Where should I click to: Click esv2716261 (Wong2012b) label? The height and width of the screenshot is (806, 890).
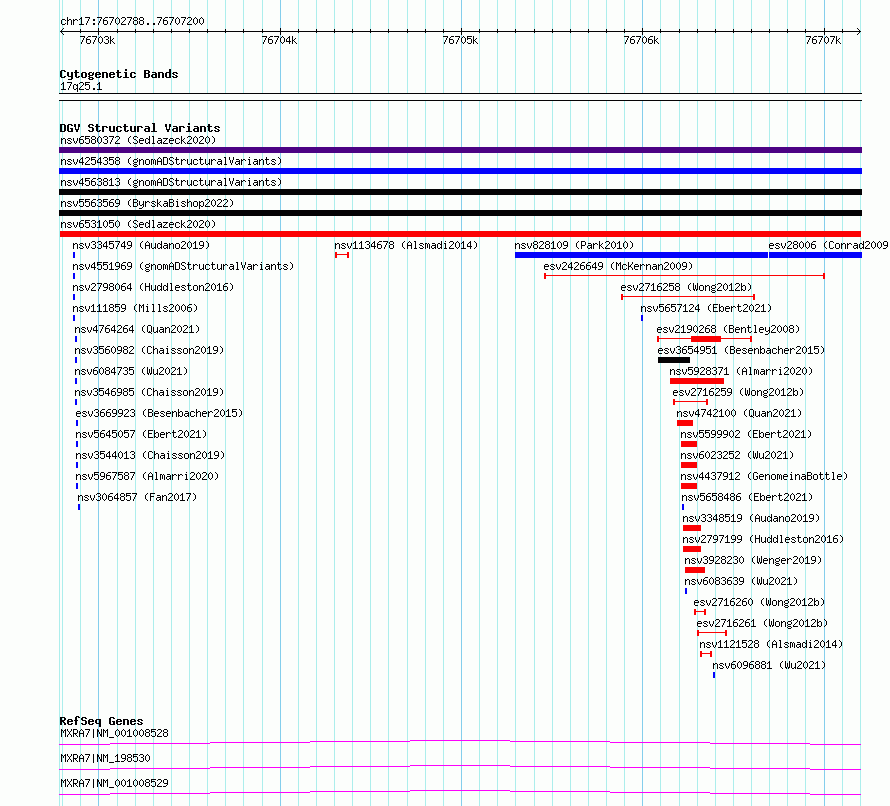tap(762, 623)
